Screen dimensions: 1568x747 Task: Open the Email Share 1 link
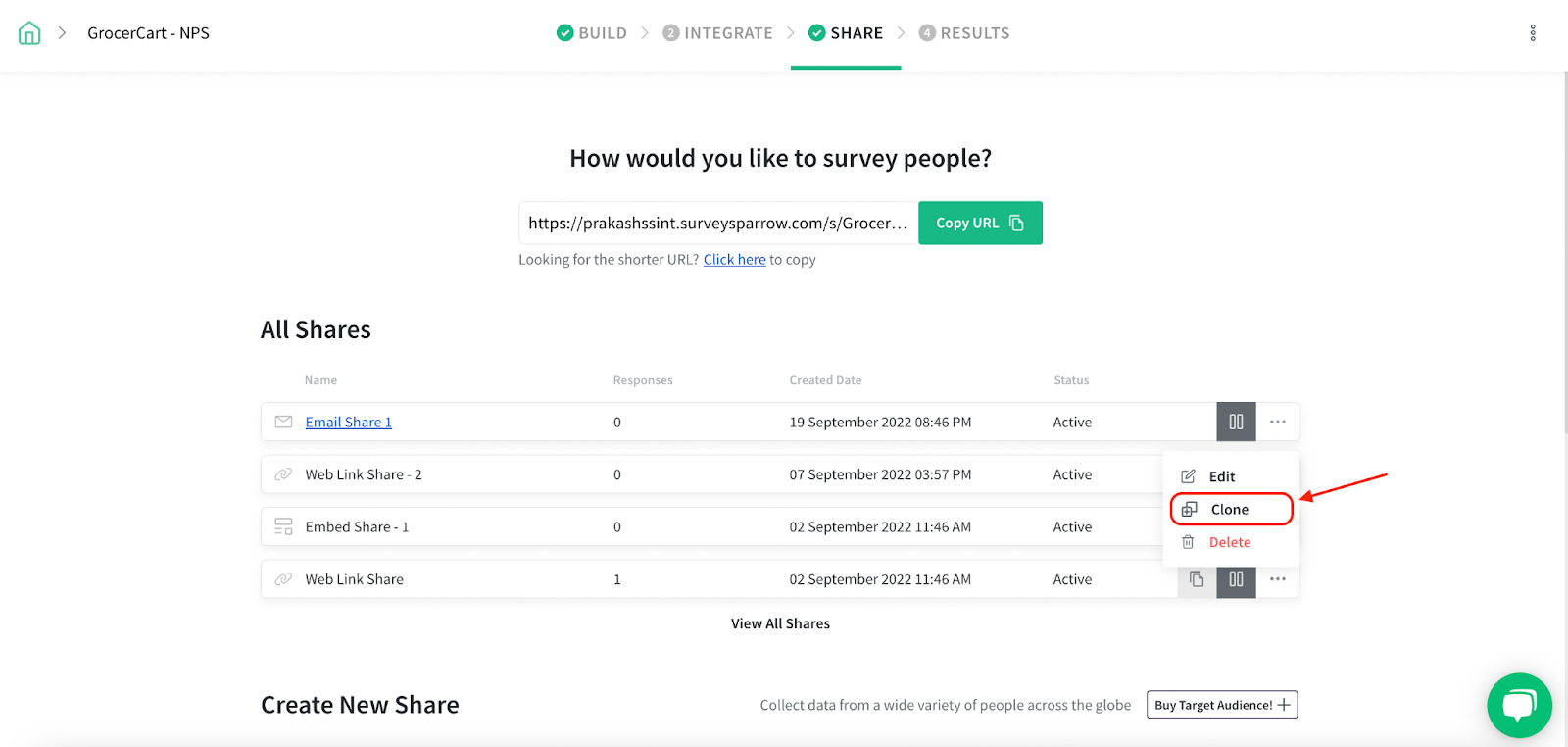pyautogui.click(x=348, y=423)
